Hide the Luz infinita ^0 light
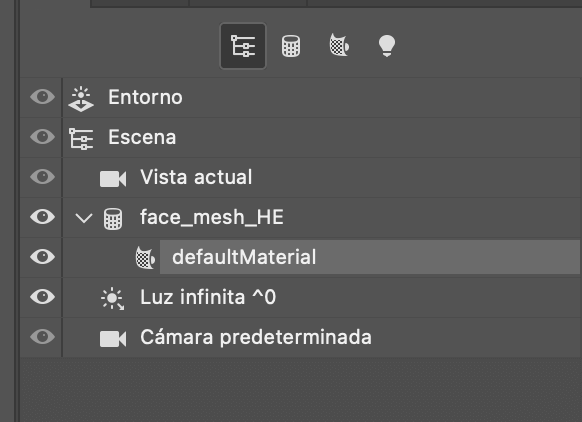Image resolution: width=582 pixels, height=422 pixels. pyautogui.click(x=43, y=297)
